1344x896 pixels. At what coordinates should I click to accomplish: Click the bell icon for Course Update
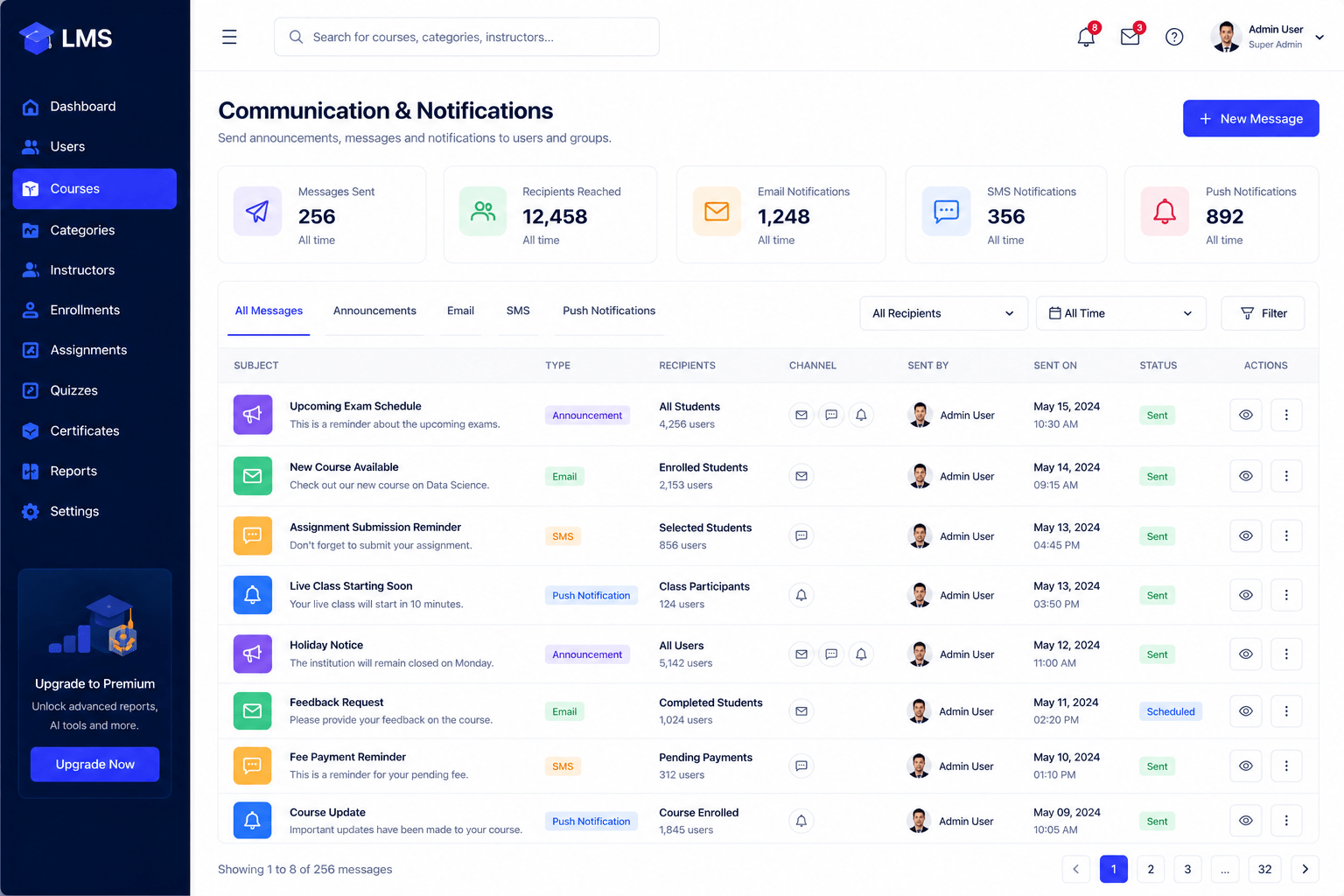click(252, 821)
